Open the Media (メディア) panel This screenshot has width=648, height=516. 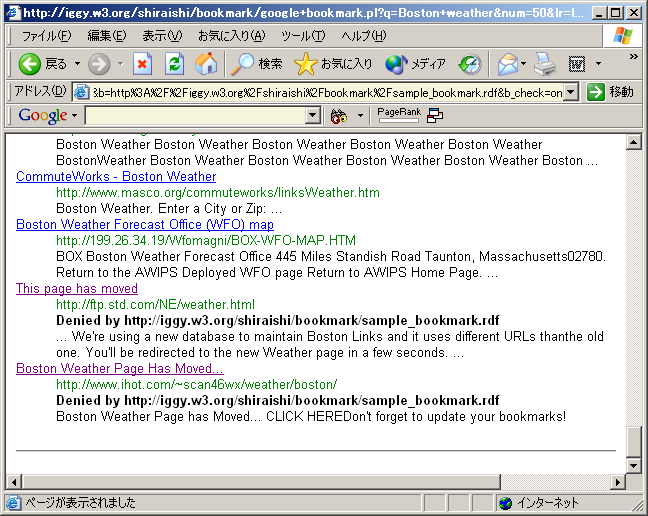pos(415,64)
